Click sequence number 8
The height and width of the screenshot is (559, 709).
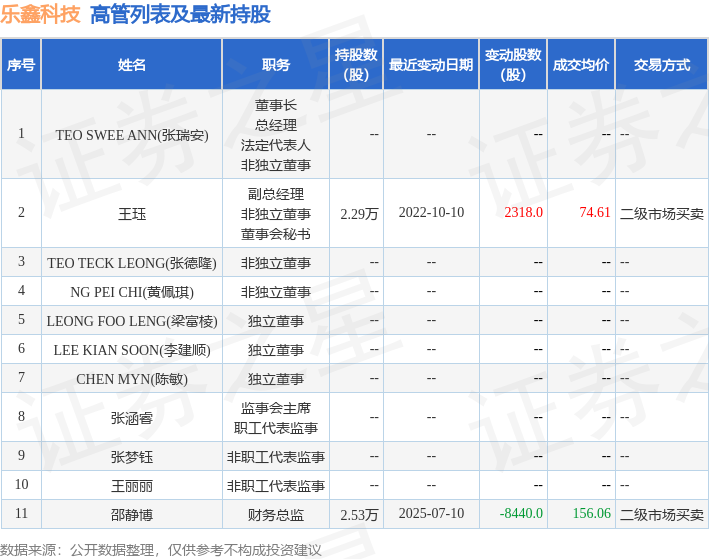coord(21,416)
